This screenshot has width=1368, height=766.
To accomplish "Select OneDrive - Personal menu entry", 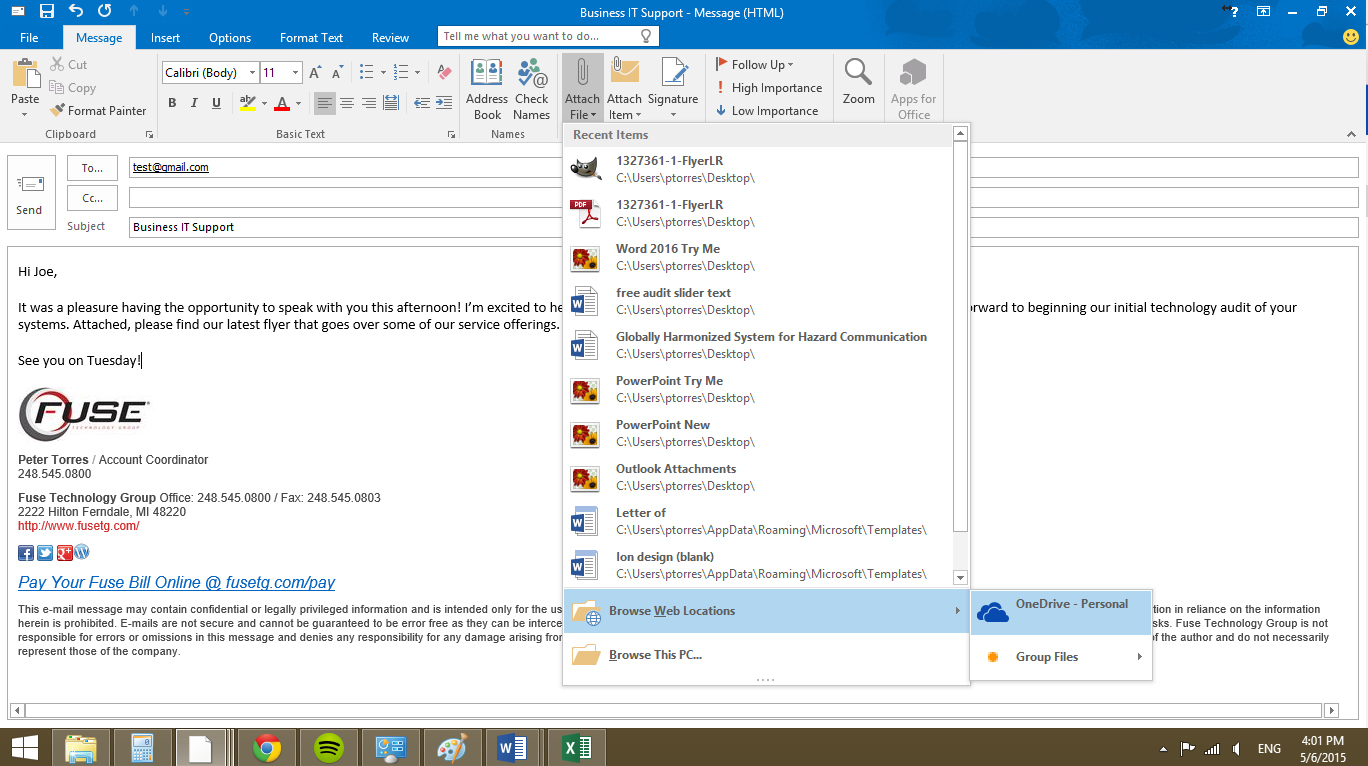I will 1061,612.
